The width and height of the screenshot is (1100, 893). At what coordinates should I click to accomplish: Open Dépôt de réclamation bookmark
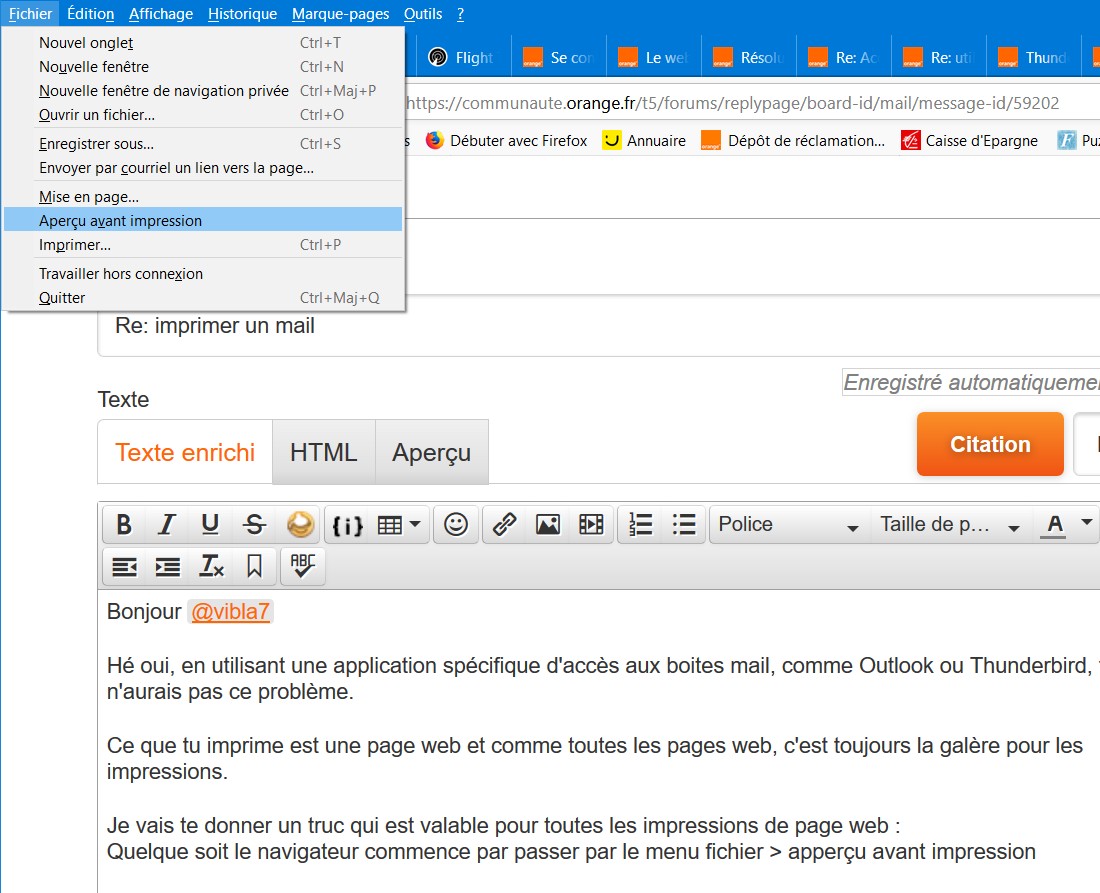pyautogui.click(x=793, y=140)
